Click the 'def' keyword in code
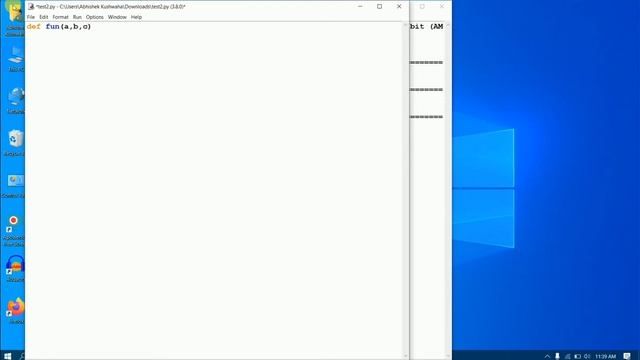This screenshot has width=640, height=360. coord(33,27)
